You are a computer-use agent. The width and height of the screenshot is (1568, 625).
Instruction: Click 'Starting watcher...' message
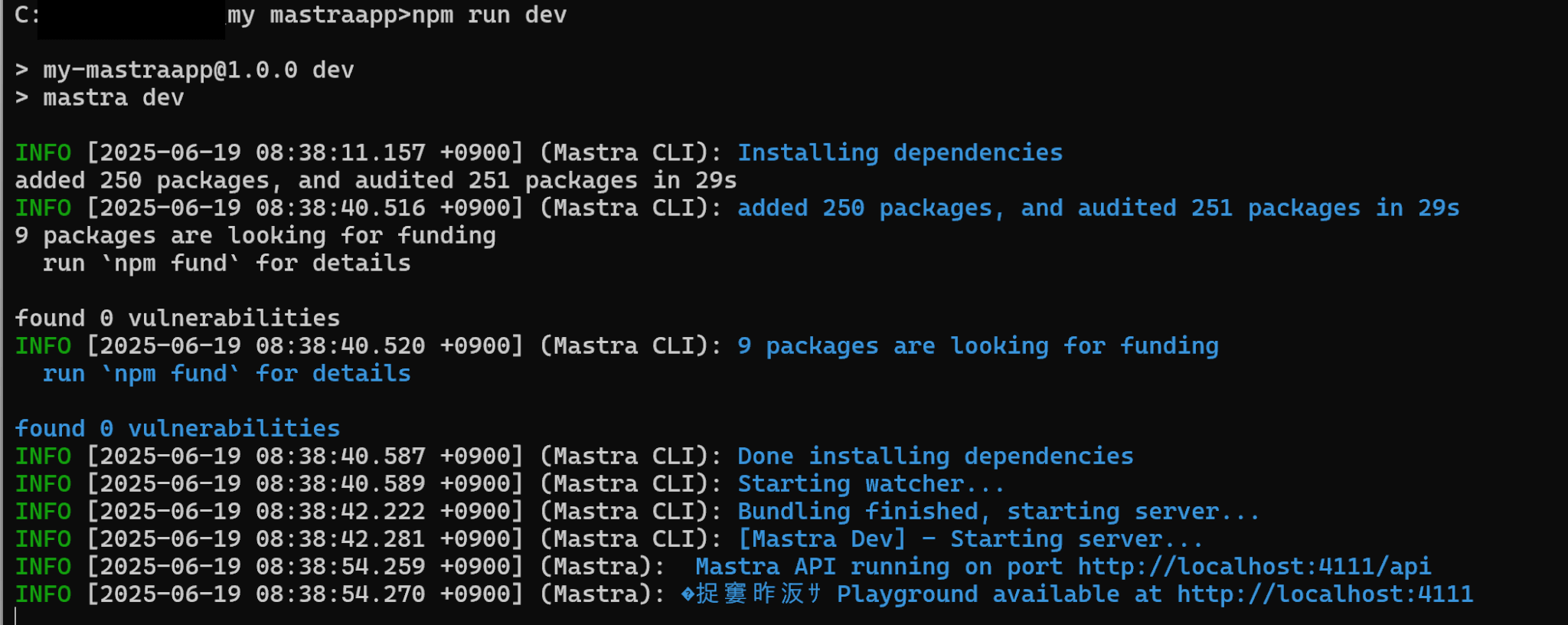[871, 484]
